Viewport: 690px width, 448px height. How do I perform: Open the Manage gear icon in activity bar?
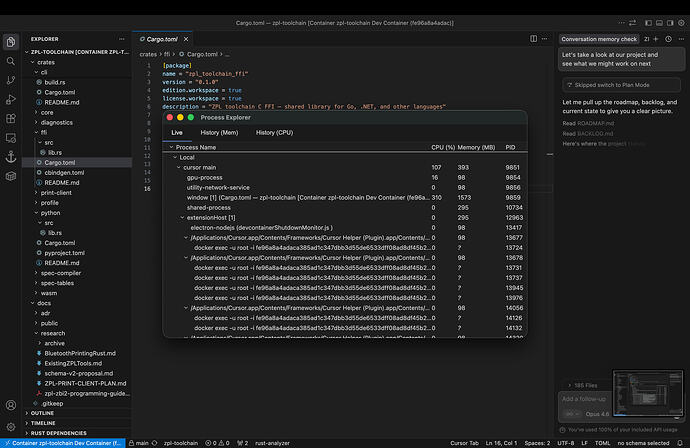pyautogui.click(x=11, y=426)
